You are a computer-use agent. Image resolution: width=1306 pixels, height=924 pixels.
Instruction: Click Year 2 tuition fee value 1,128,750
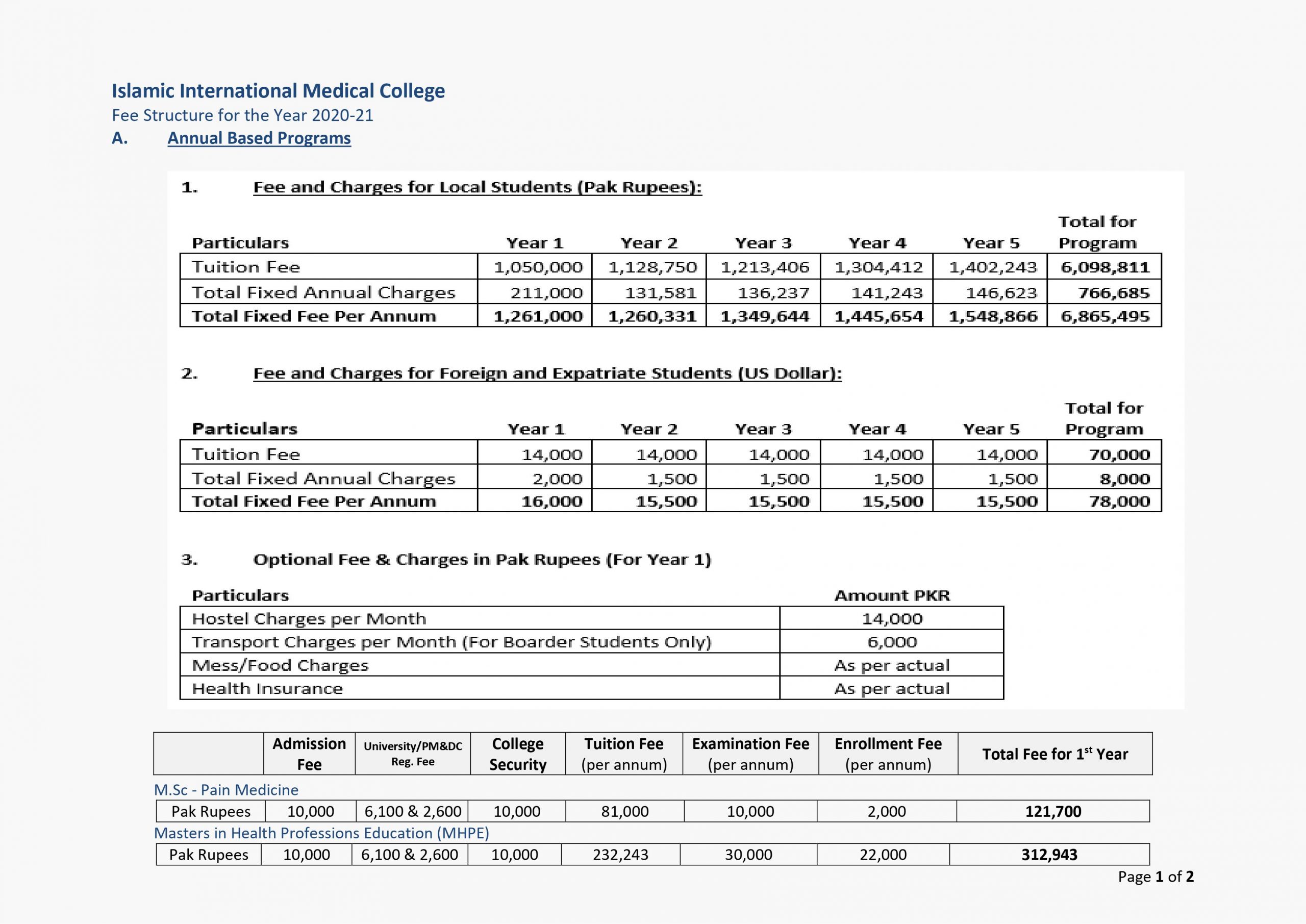coord(652,267)
